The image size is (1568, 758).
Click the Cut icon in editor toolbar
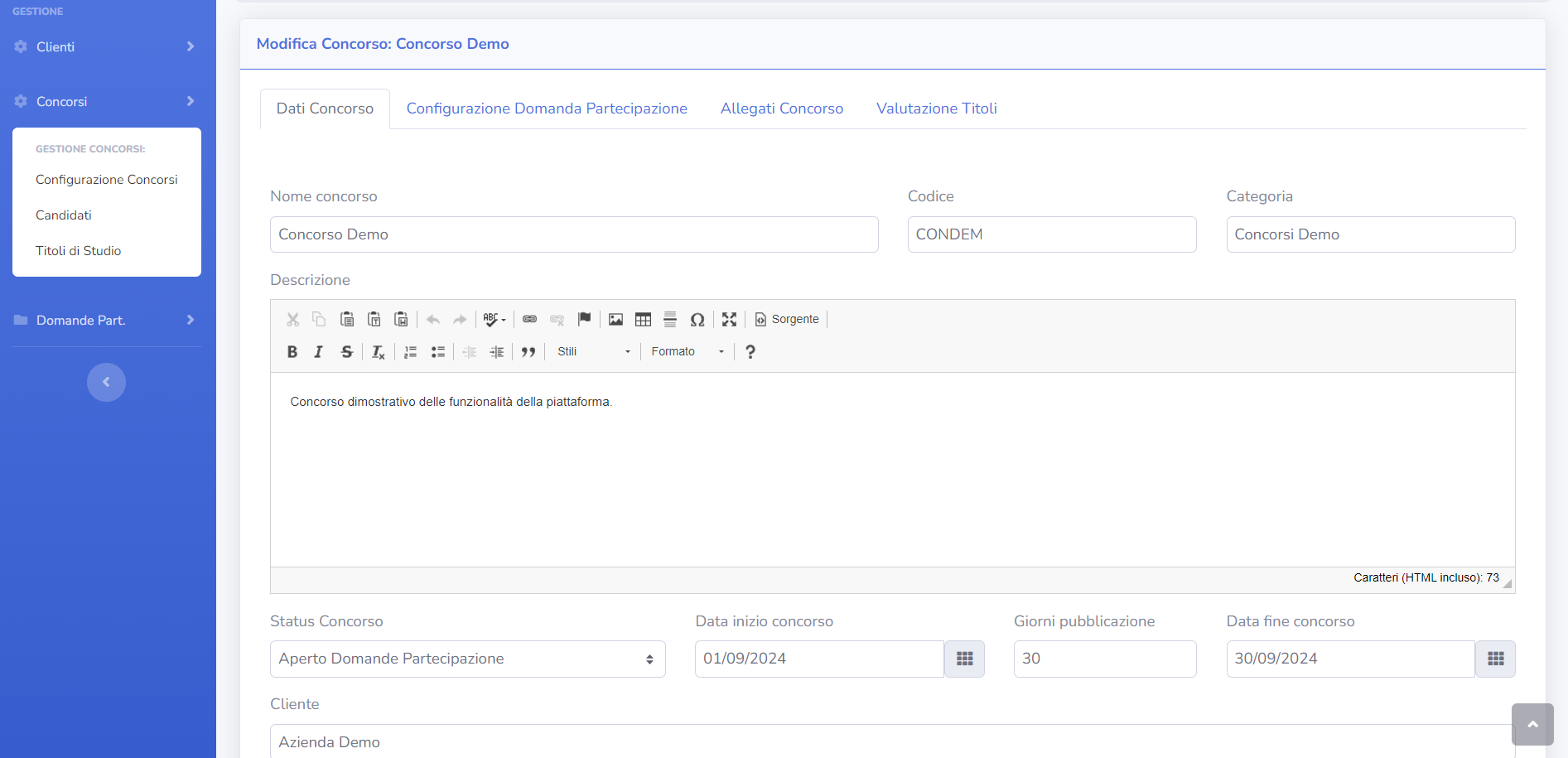pyautogui.click(x=292, y=319)
